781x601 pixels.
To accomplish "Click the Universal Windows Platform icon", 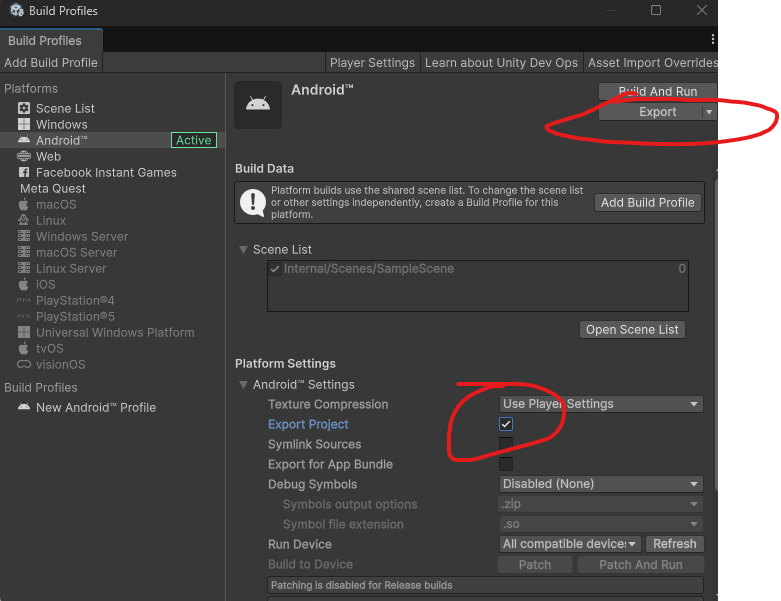I will point(24,332).
